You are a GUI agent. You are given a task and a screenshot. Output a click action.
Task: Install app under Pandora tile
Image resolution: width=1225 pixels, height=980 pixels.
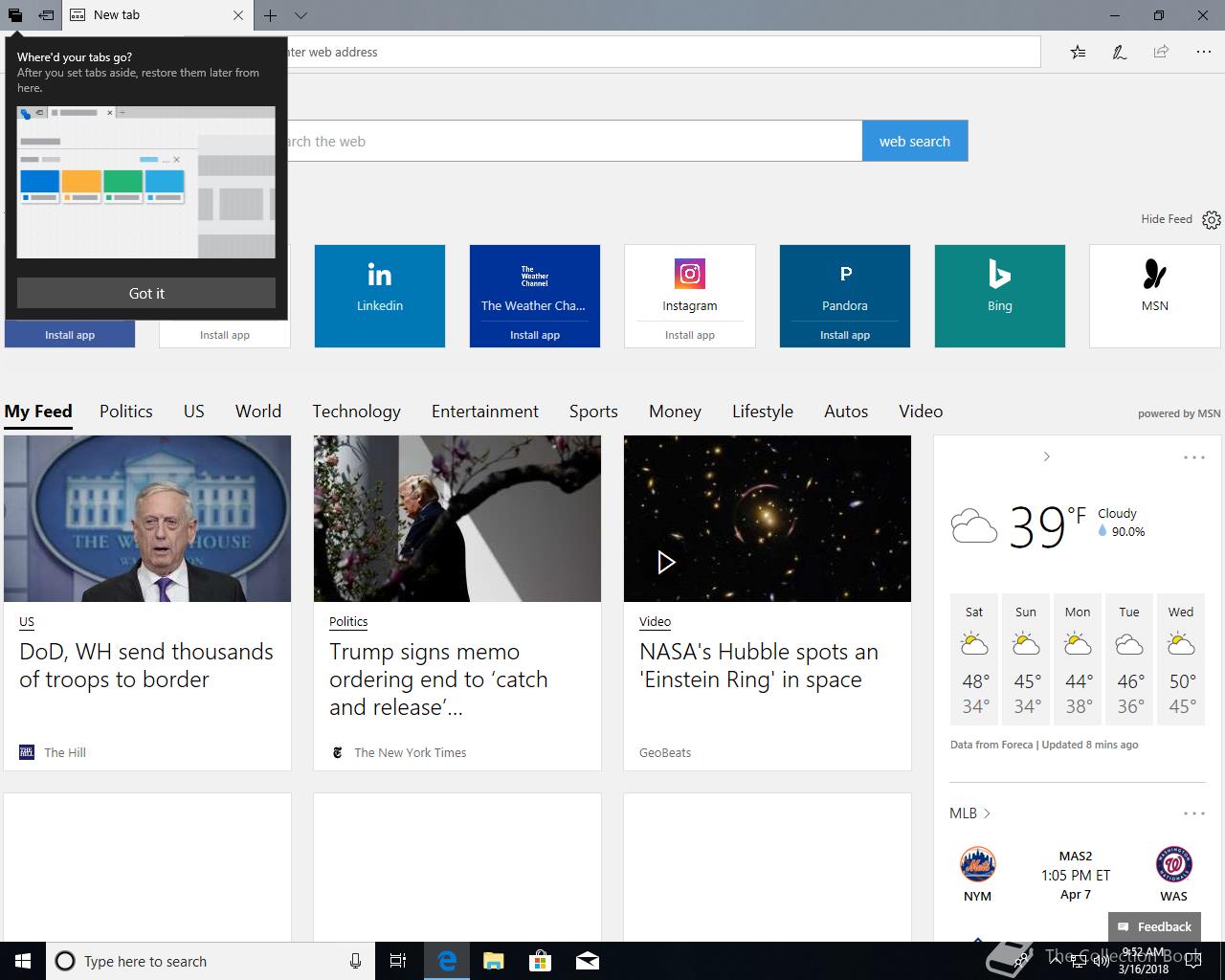(845, 335)
